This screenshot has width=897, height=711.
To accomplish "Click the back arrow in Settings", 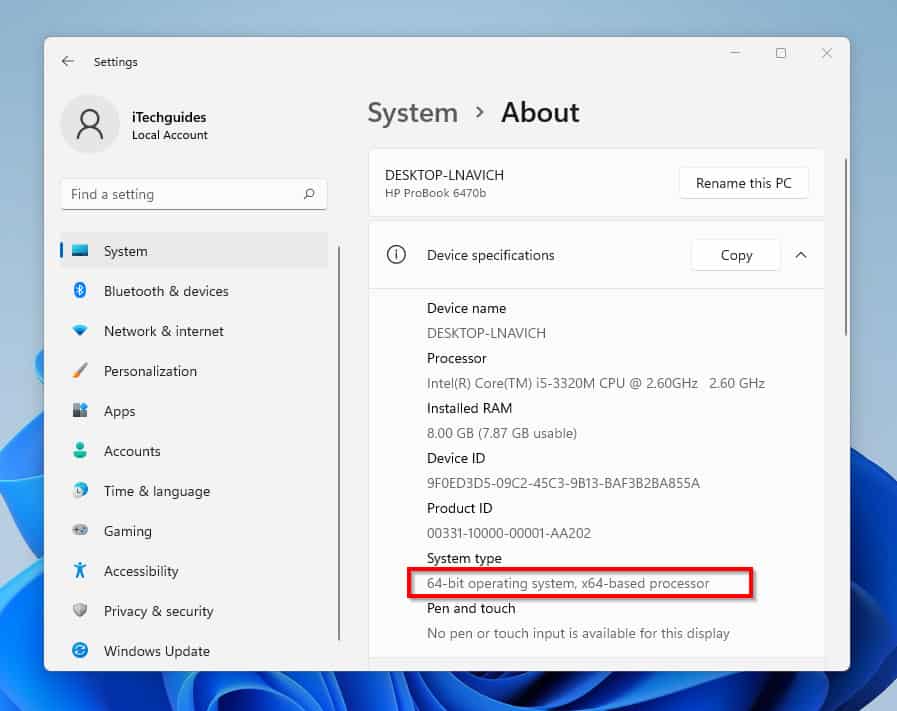I will pyautogui.click(x=67, y=61).
